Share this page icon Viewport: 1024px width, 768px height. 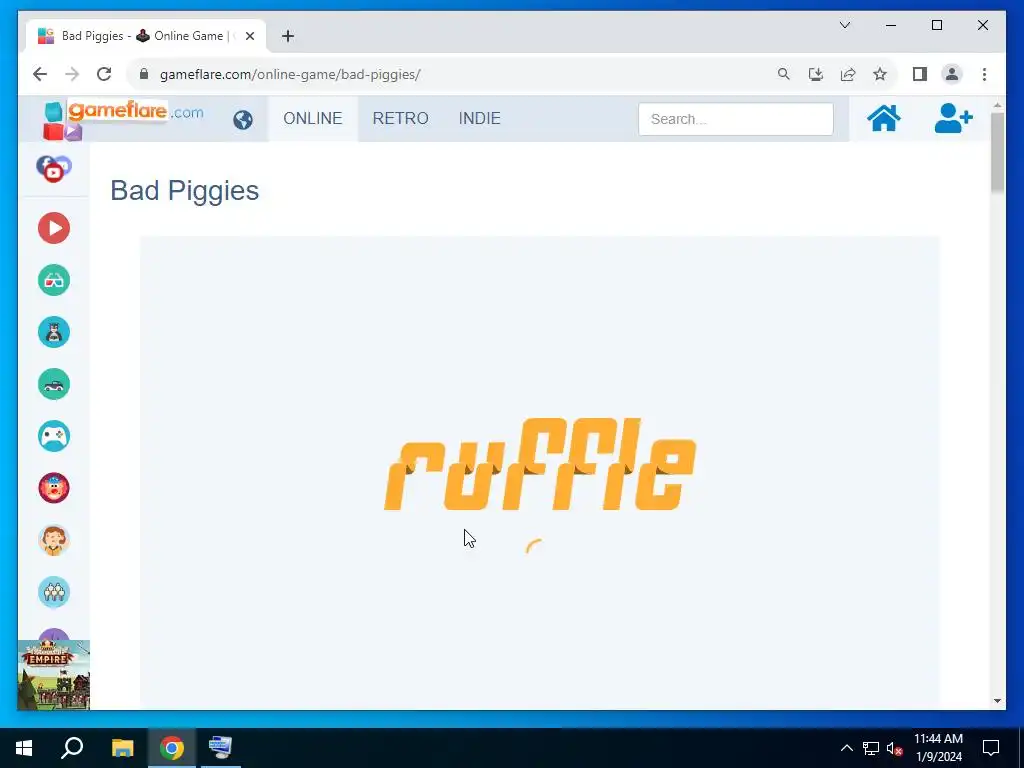(x=848, y=74)
